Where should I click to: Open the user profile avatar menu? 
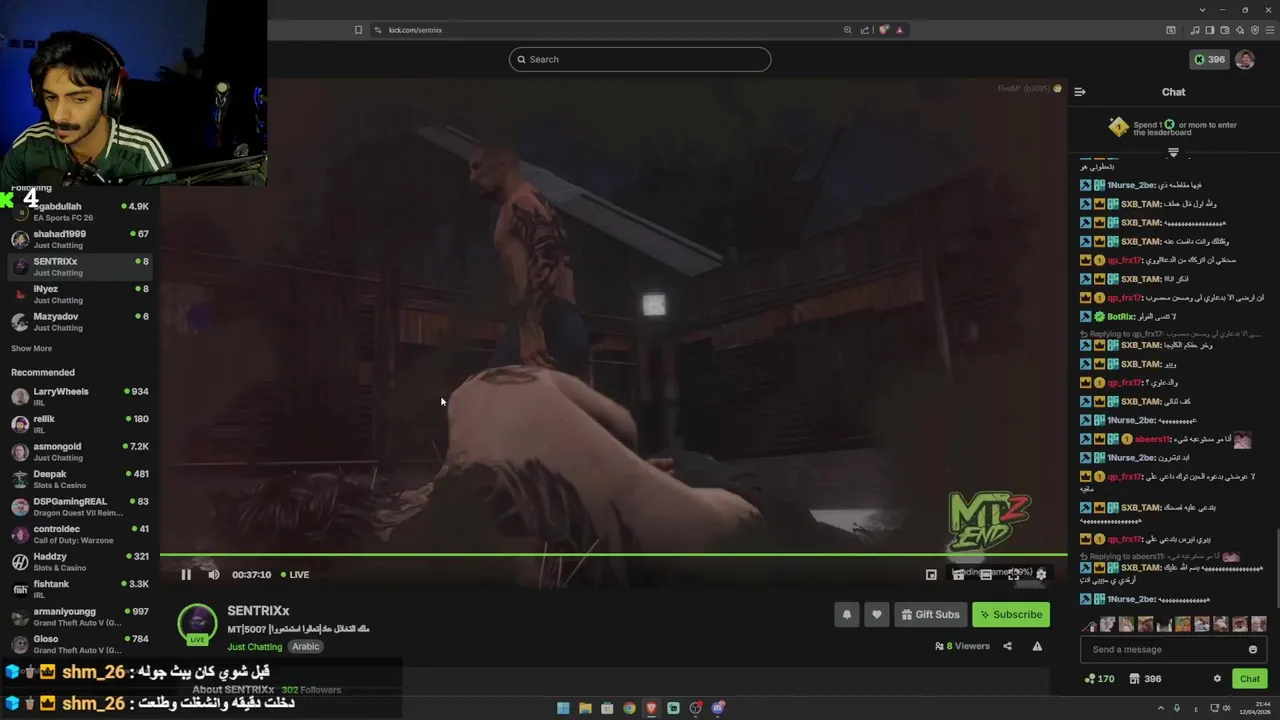(1245, 59)
